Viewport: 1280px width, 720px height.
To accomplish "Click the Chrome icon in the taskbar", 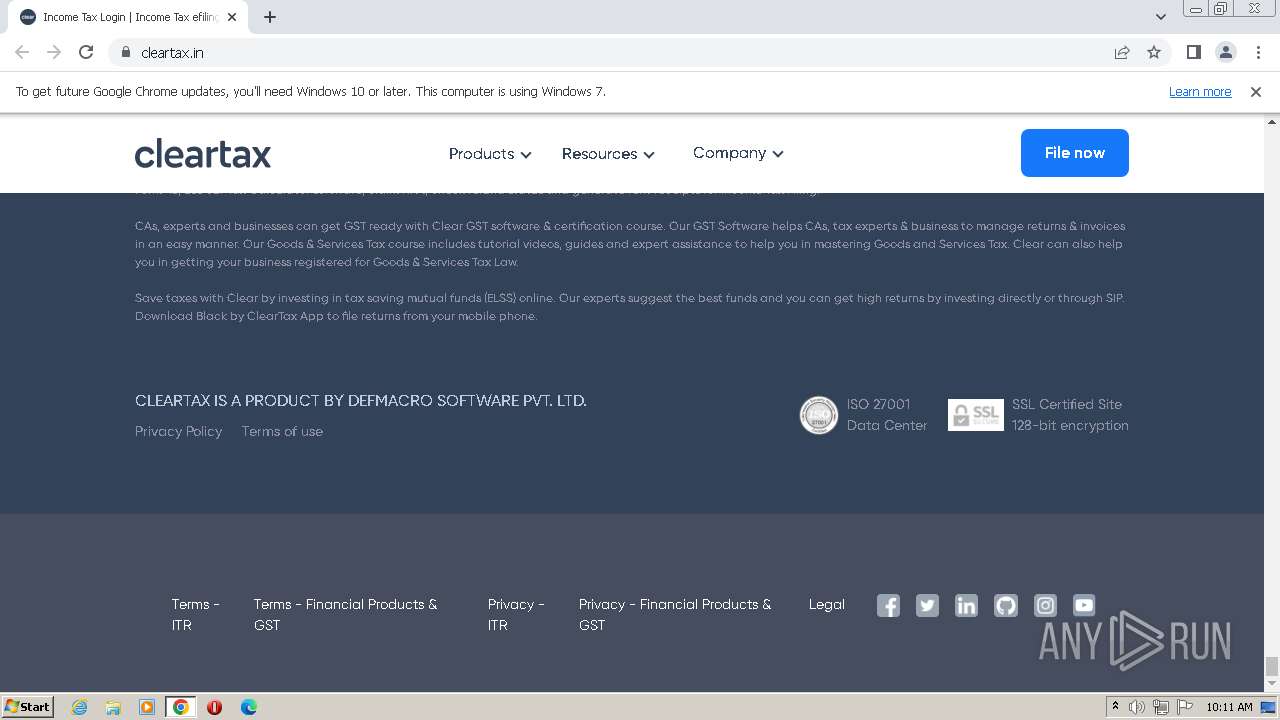I will click(x=181, y=707).
